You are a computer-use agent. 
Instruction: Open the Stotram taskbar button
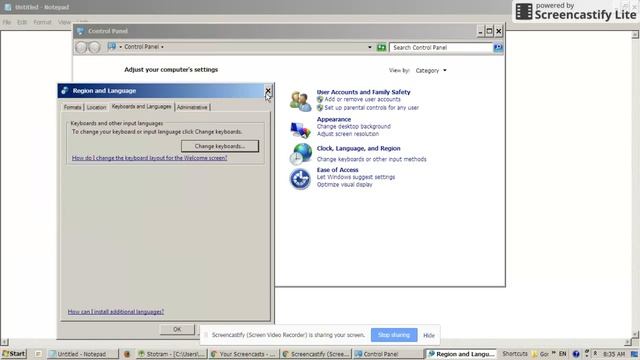[x=172, y=354]
